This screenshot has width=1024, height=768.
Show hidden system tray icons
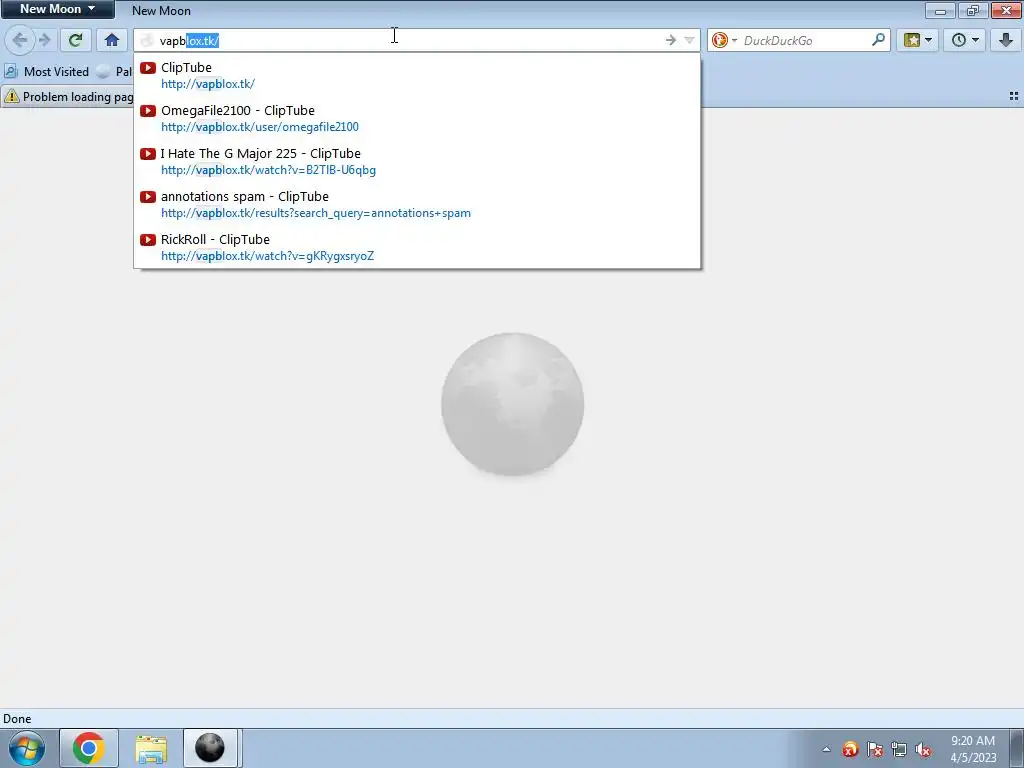point(826,749)
